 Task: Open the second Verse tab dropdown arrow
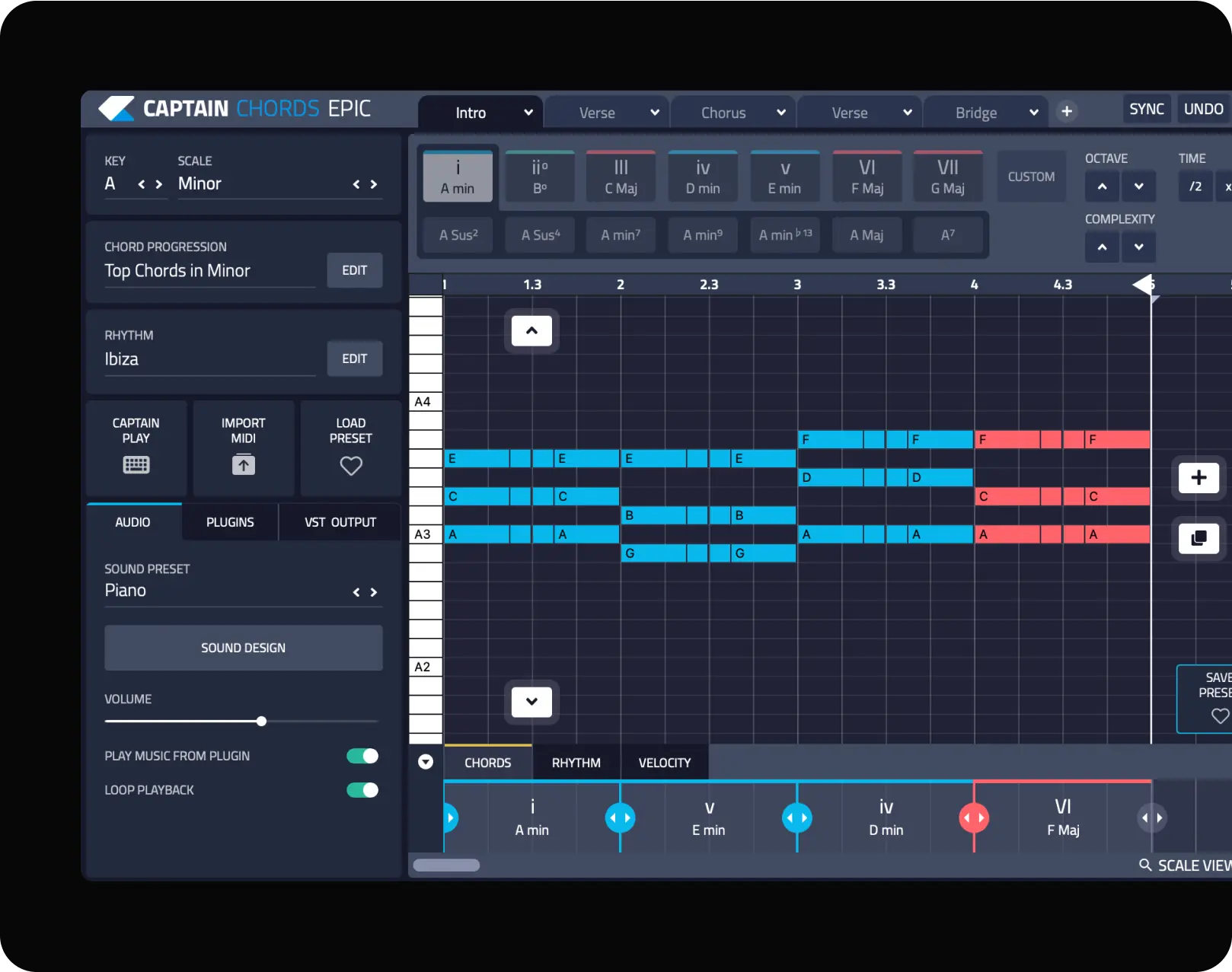908,113
